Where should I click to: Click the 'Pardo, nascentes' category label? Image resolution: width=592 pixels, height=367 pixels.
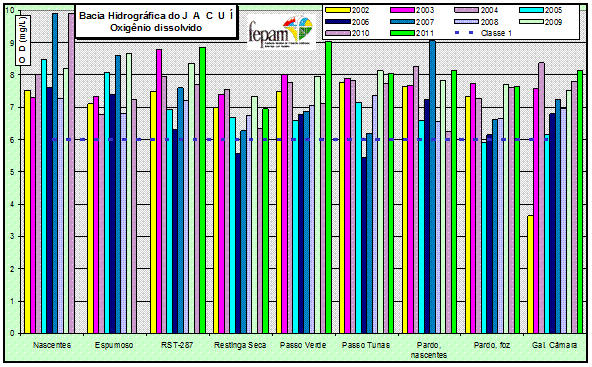point(429,350)
